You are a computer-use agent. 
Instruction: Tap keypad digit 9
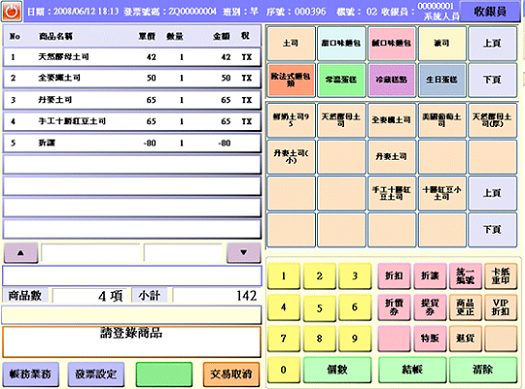pos(355,338)
